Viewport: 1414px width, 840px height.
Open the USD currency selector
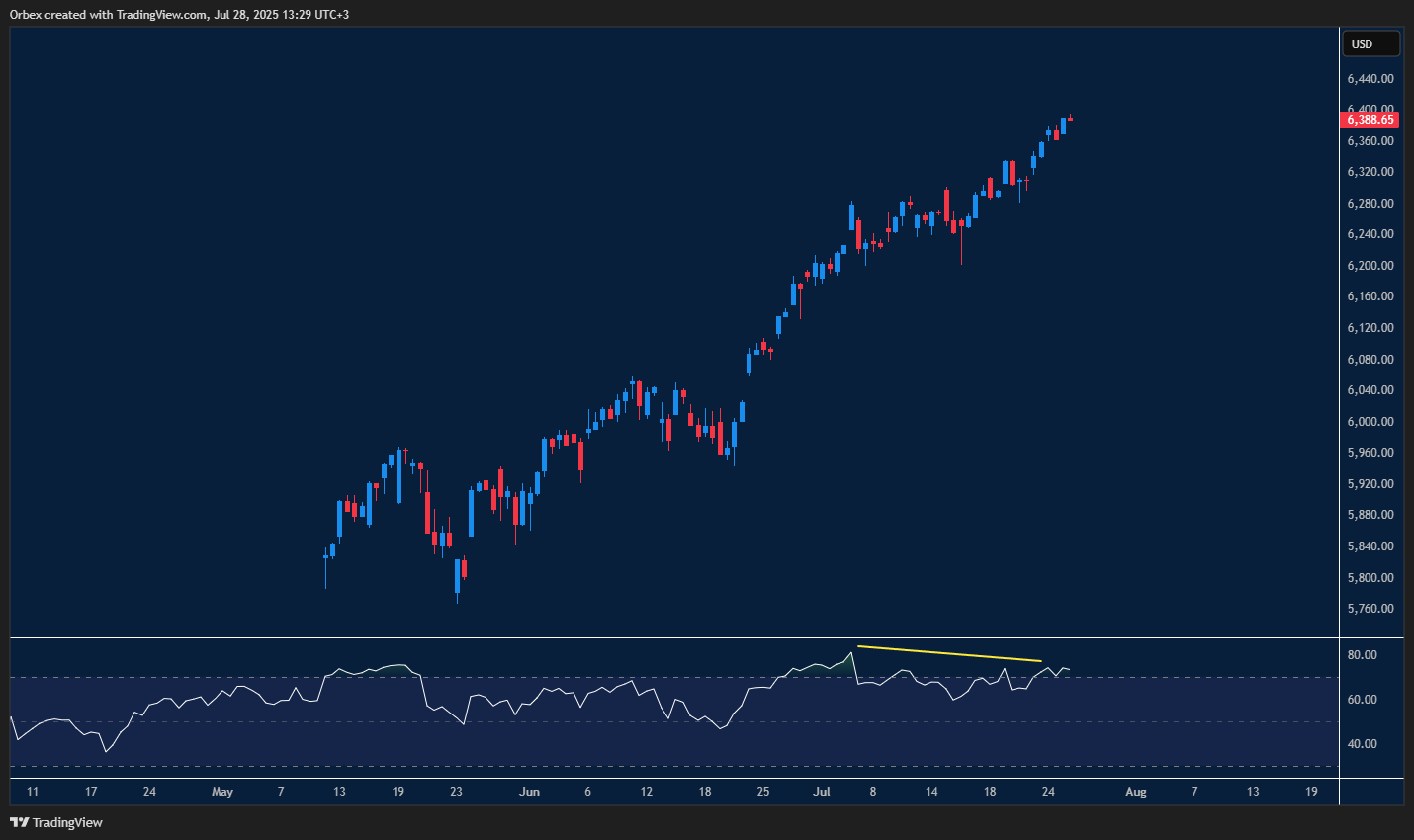point(1370,43)
